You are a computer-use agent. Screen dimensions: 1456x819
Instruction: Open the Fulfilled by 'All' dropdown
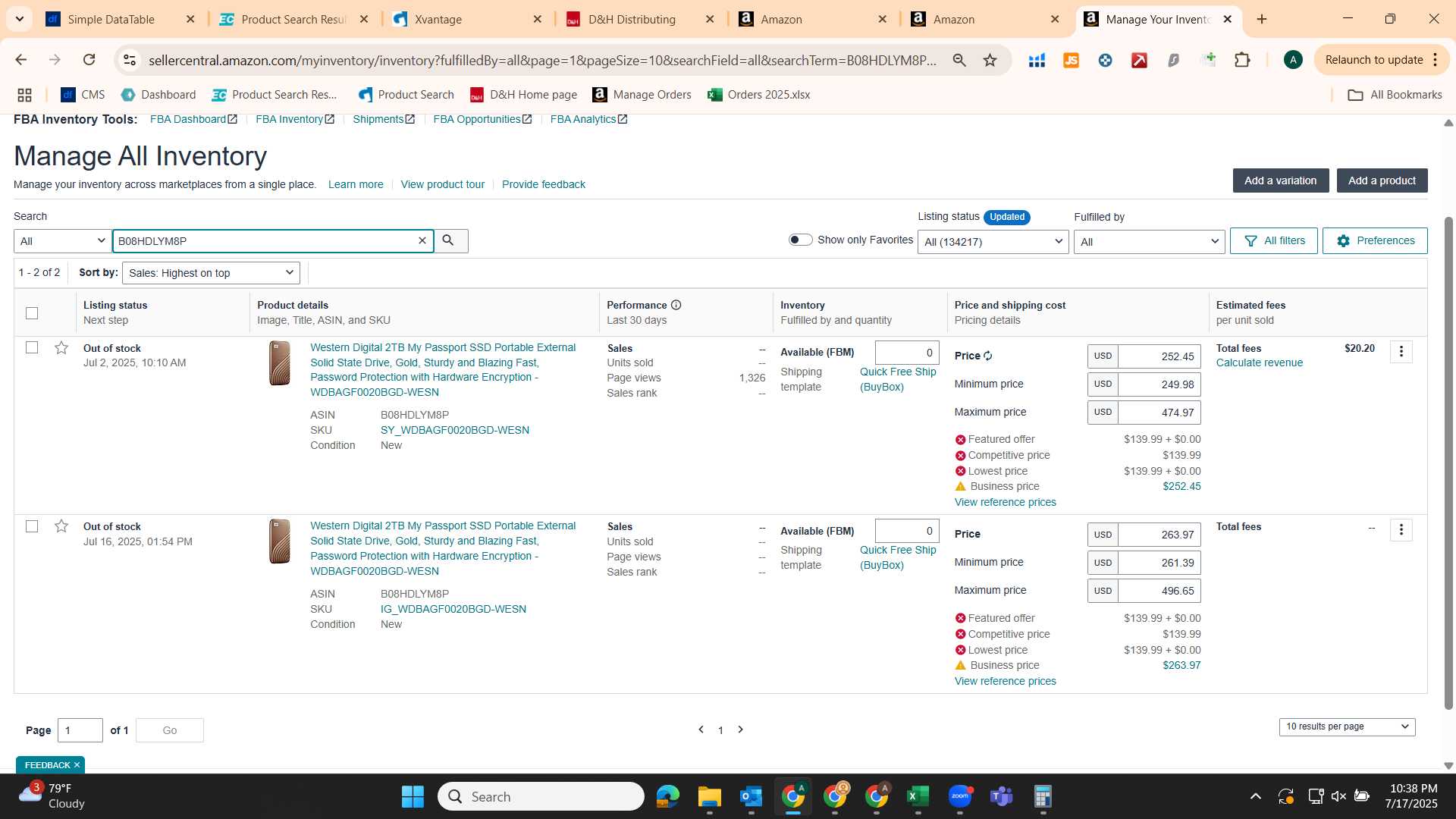click(1149, 242)
